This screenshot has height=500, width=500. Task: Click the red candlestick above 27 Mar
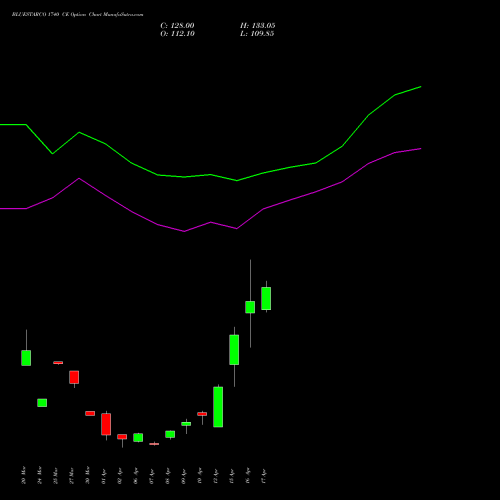point(74,377)
